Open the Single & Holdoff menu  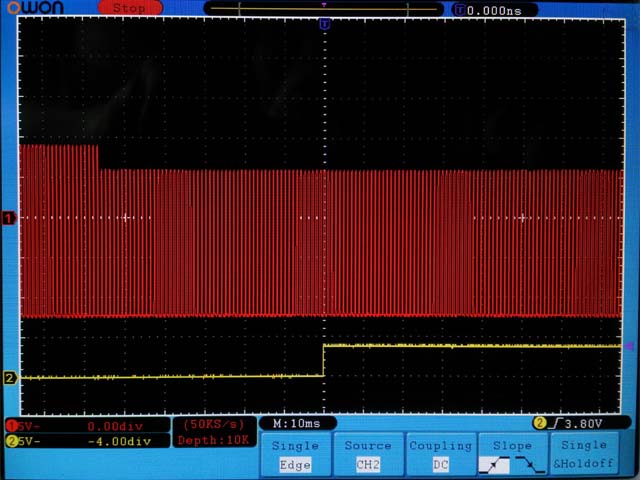584,454
